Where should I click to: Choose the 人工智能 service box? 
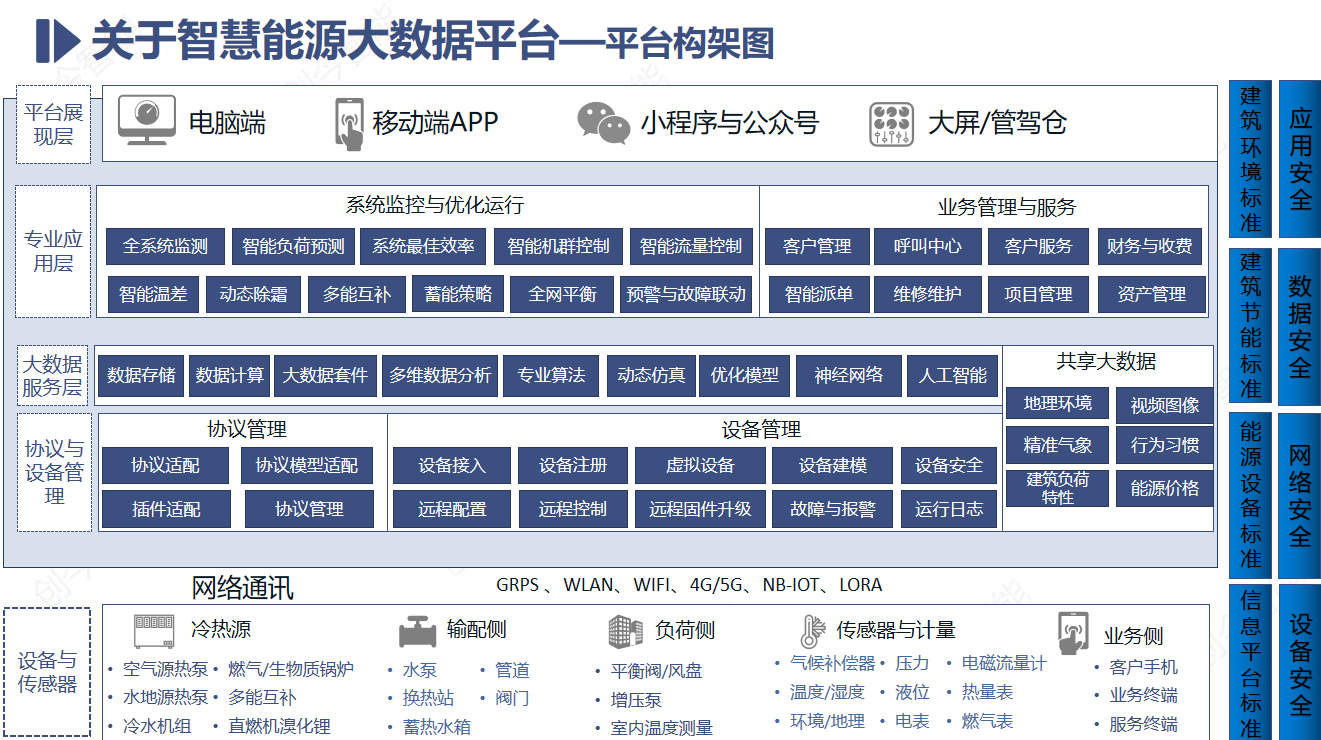[952, 376]
